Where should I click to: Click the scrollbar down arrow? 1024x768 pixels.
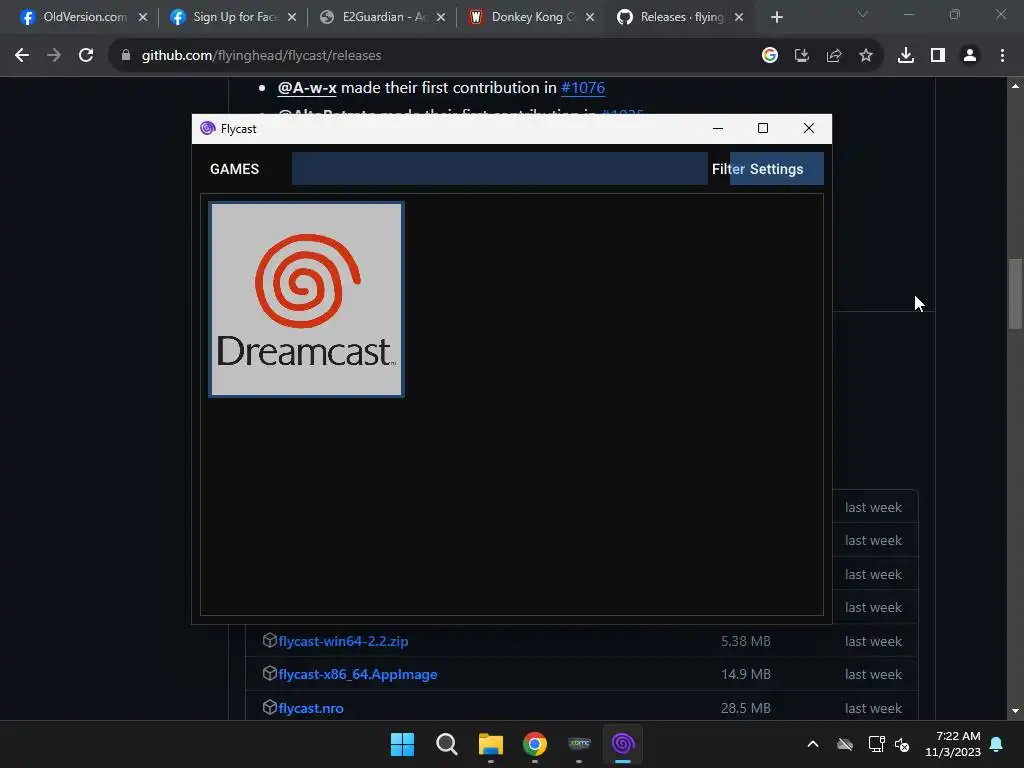(x=1015, y=711)
